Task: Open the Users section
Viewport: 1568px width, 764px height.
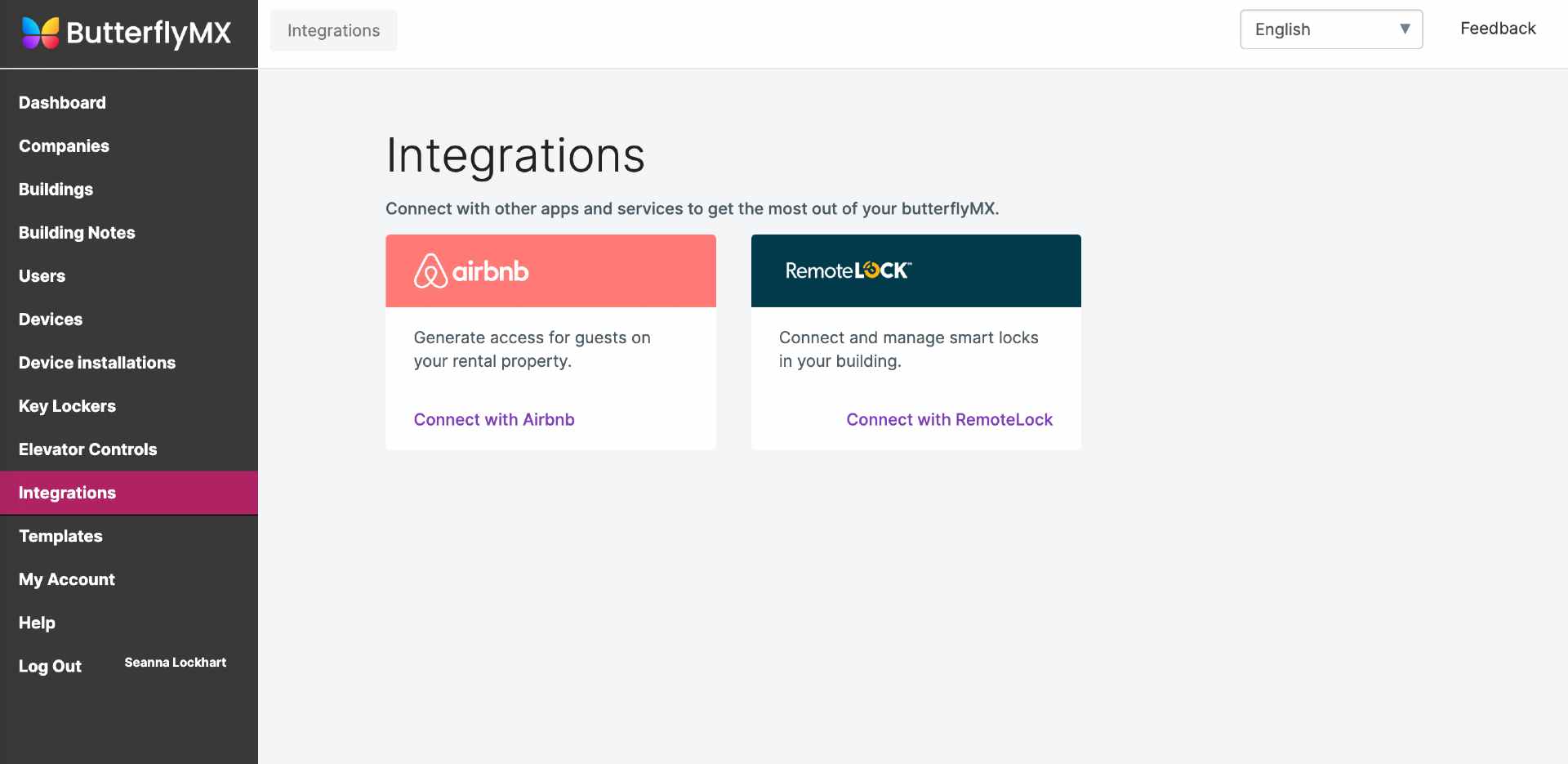Action: click(42, 275)
